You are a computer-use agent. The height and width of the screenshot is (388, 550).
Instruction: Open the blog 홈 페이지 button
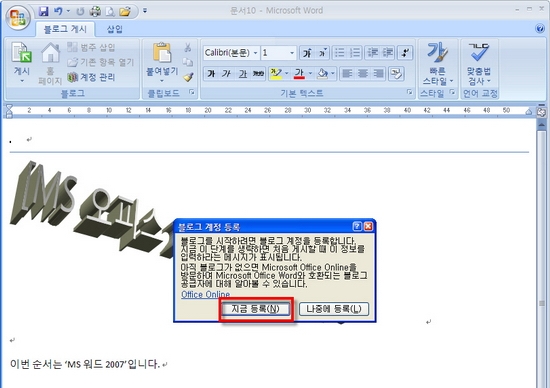click(50, 63)
